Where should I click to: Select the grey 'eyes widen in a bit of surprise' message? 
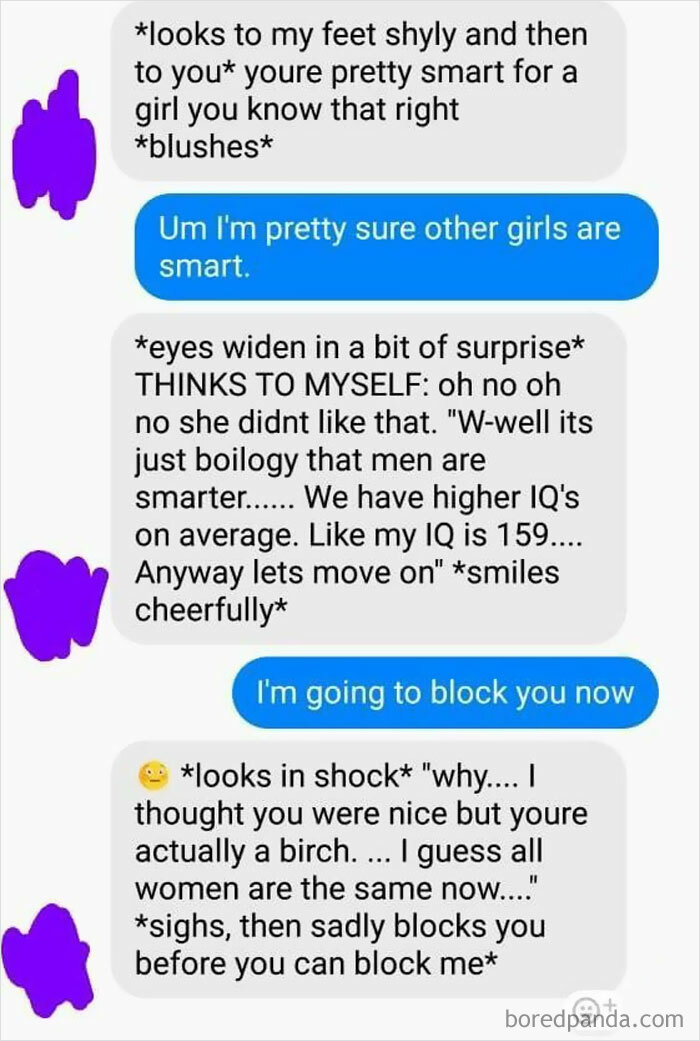pyautogui.click(x=369, y=478)
